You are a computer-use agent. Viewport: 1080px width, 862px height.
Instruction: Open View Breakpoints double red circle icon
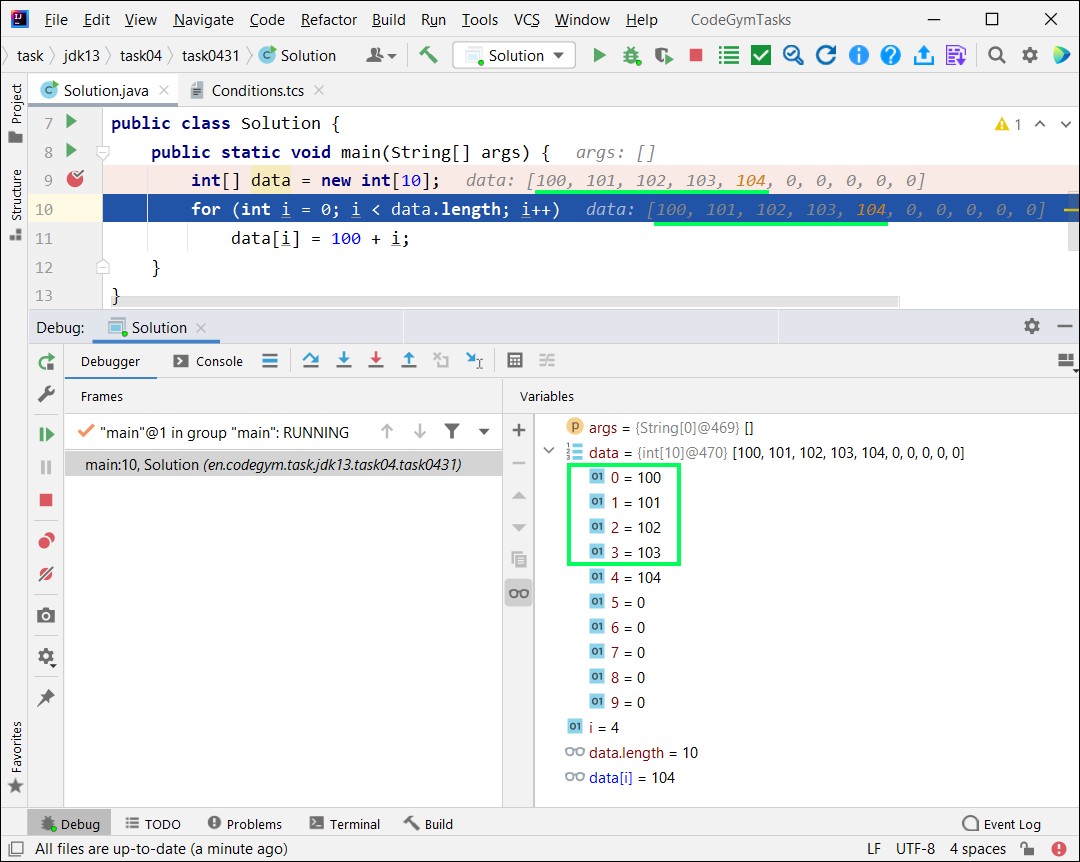[x=46, y=541]
